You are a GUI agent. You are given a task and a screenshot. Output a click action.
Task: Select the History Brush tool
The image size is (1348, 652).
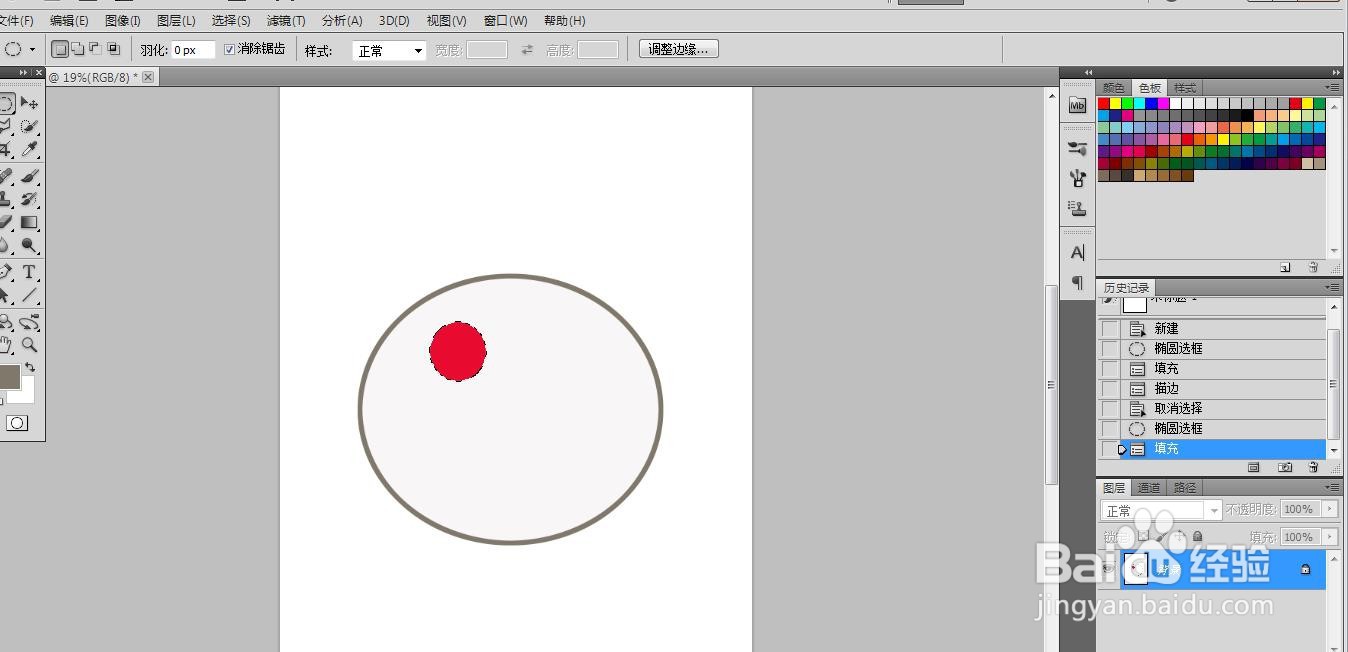click(x=30, y=199)
